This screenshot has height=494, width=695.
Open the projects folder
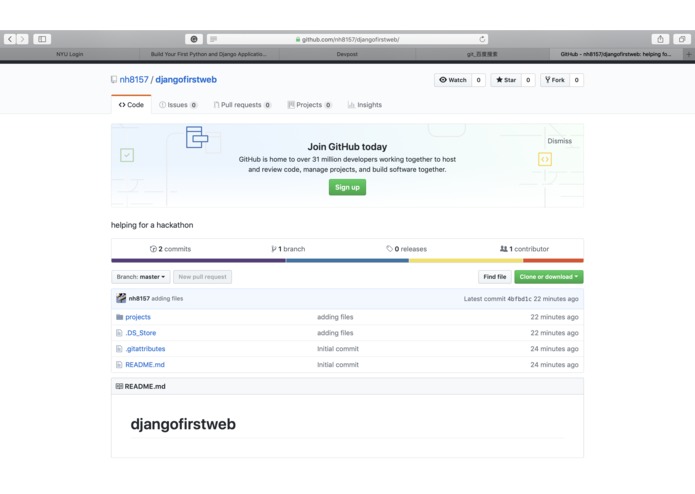click(x=138, y=317)
